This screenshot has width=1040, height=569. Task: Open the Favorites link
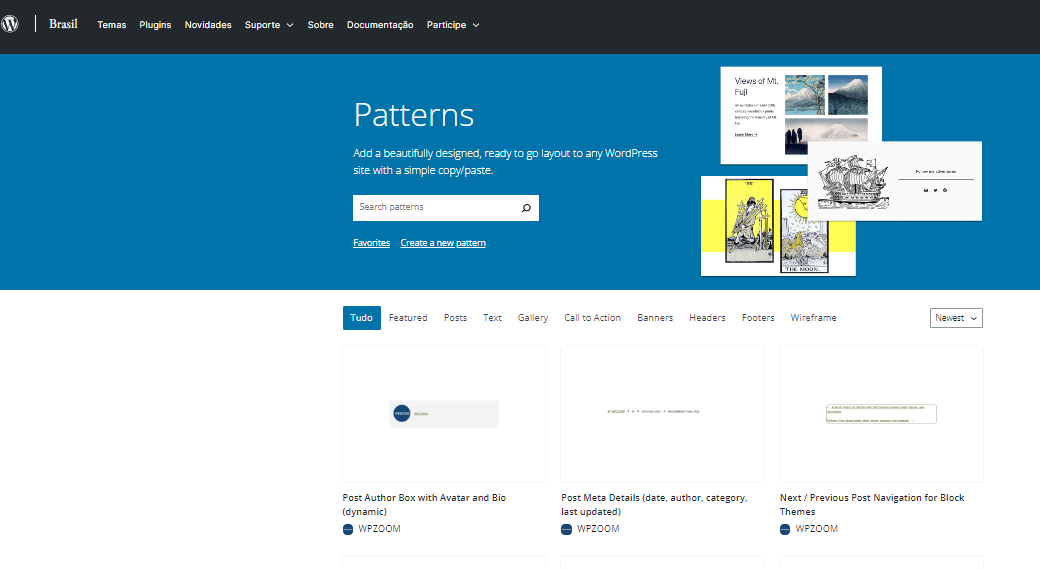[371, 243]
